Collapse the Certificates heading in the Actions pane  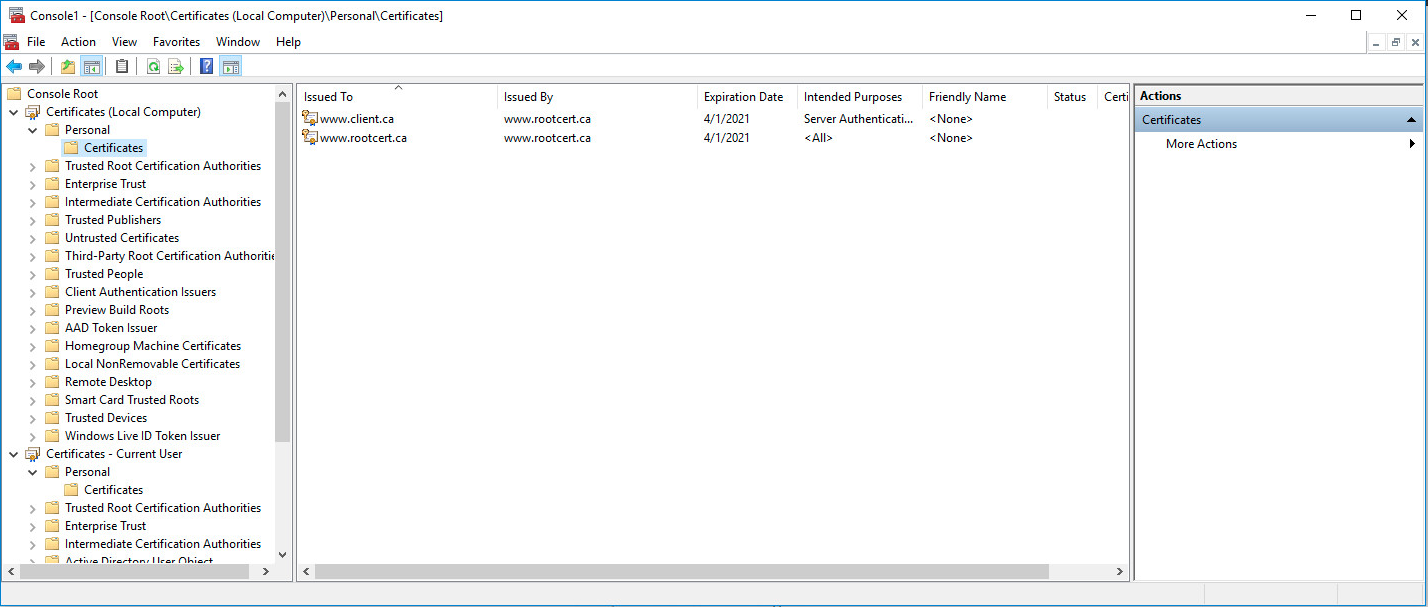pyautogui.click(x=1411, y=119)
